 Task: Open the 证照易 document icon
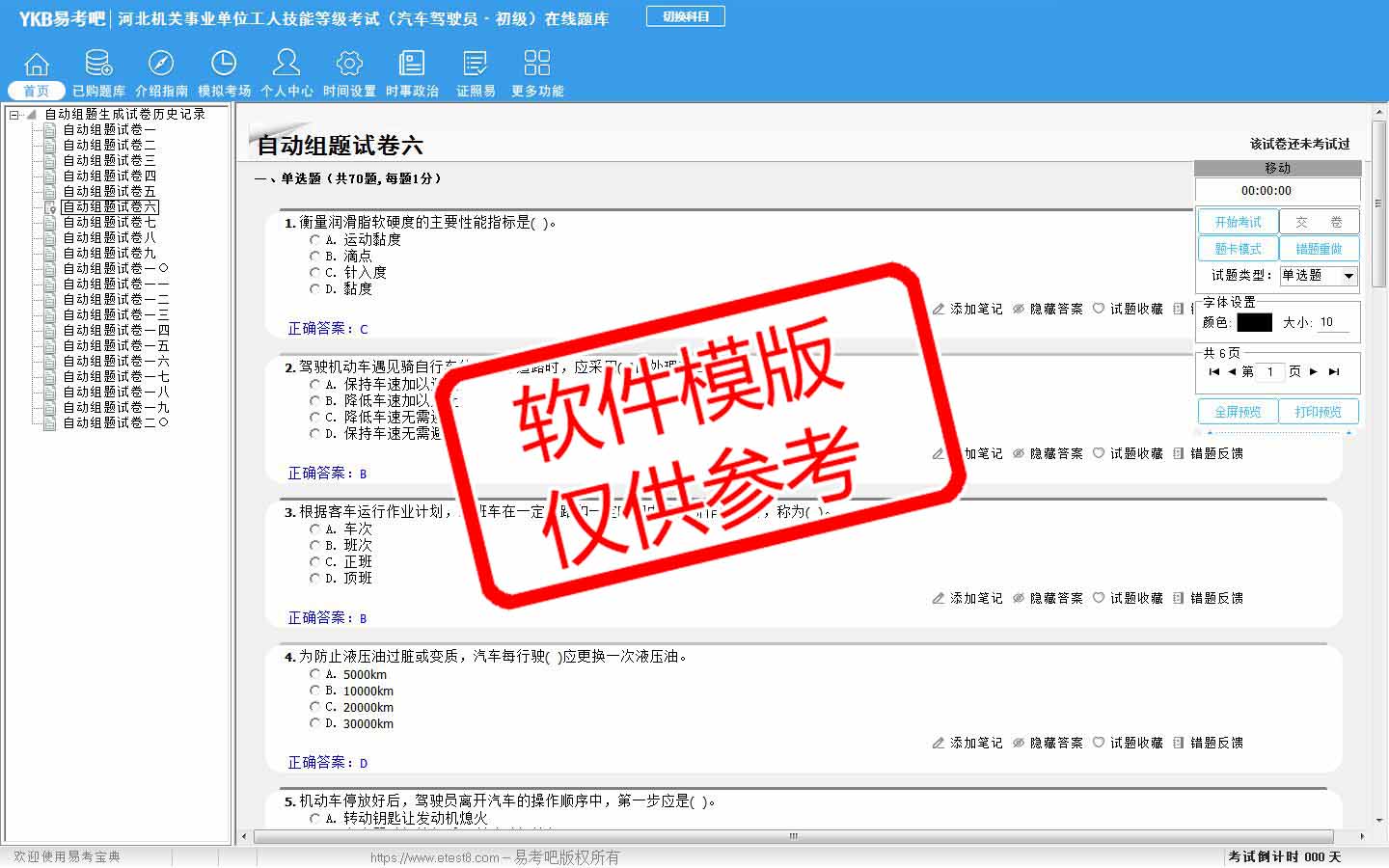(476, 64)
